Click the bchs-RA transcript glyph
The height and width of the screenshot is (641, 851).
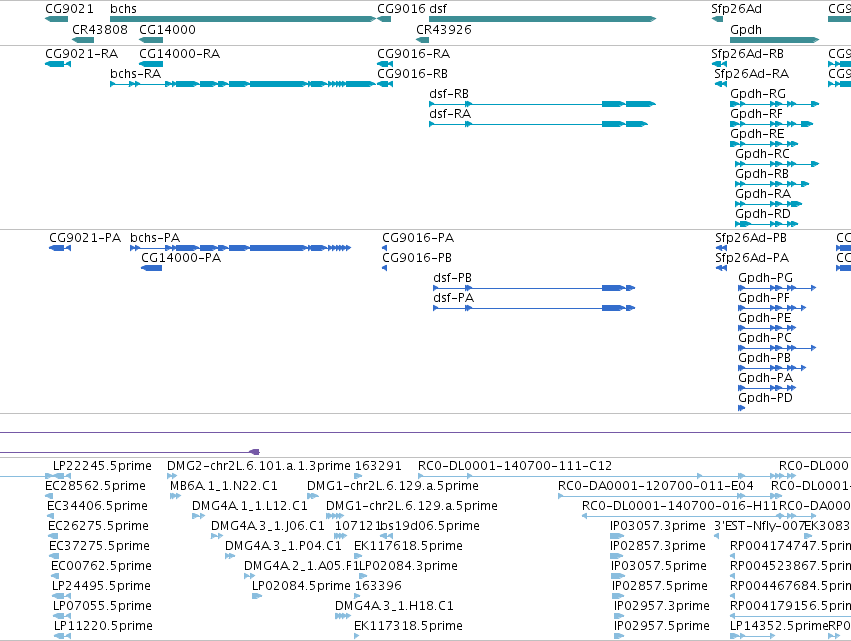pyautogui.click(x=243, y=84)
